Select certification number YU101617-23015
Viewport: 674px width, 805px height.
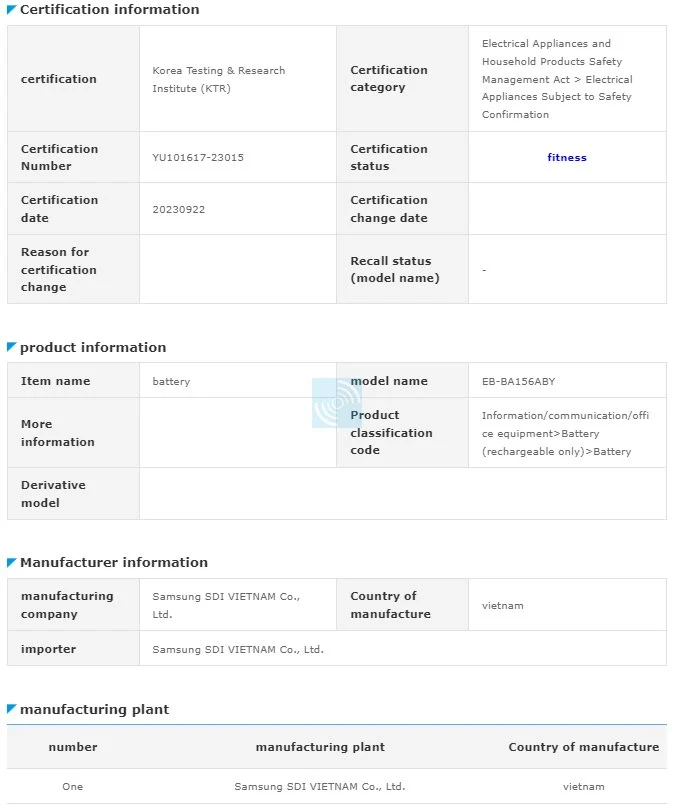click(x=198, y=158)
